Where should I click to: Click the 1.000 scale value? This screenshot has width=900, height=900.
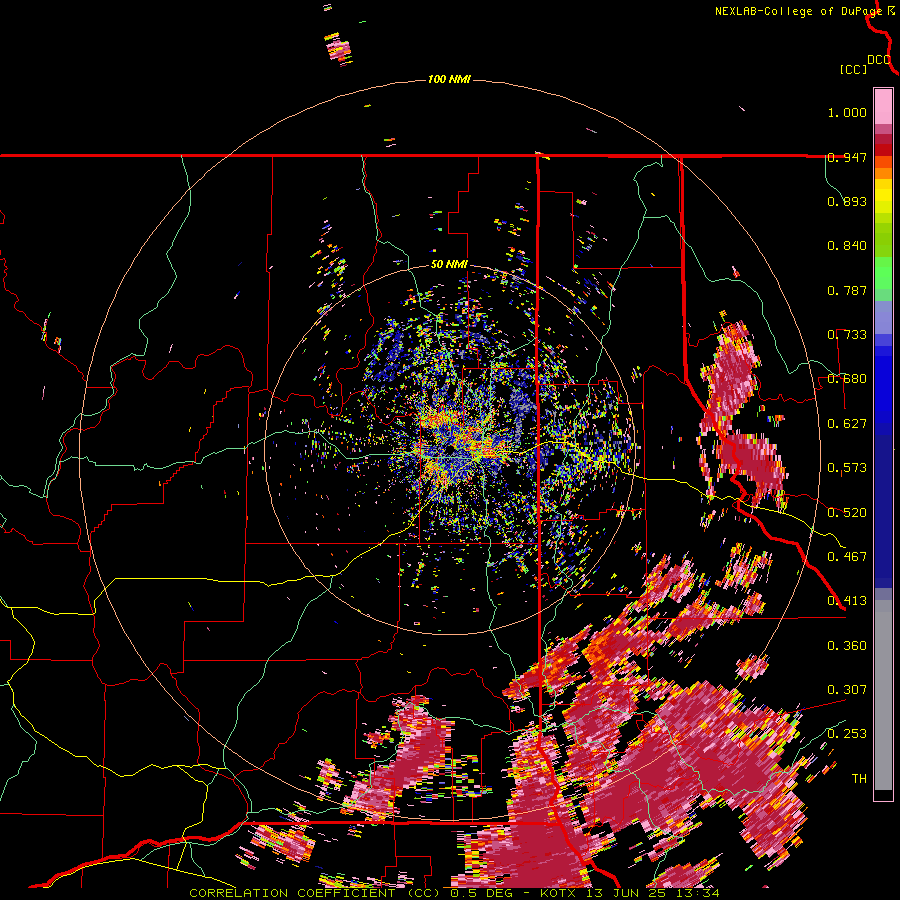(x=847, y=112)
